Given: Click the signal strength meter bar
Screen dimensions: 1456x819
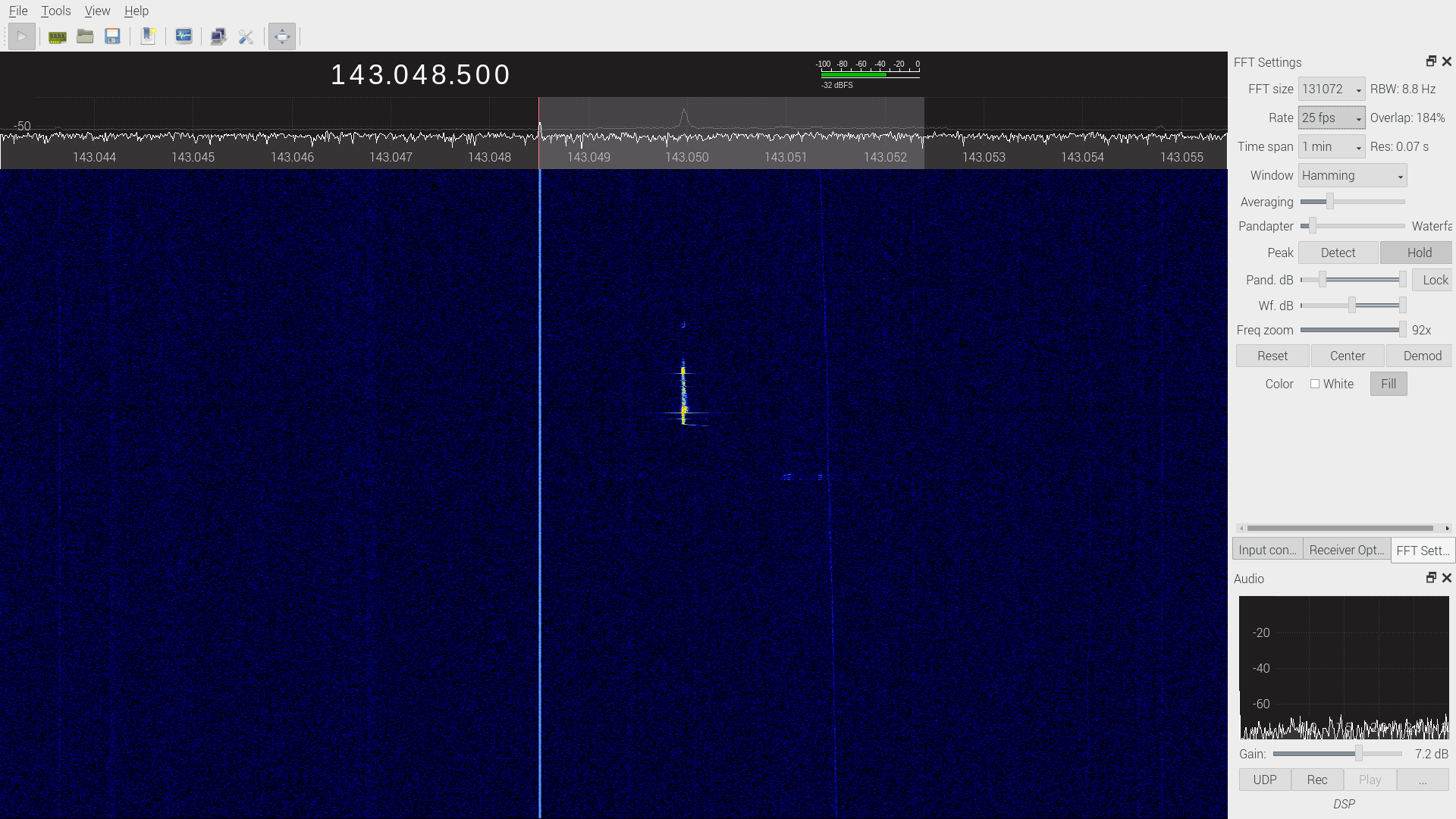Looking at the screenshot, I should pyautogui.click(x=870, y=74).
